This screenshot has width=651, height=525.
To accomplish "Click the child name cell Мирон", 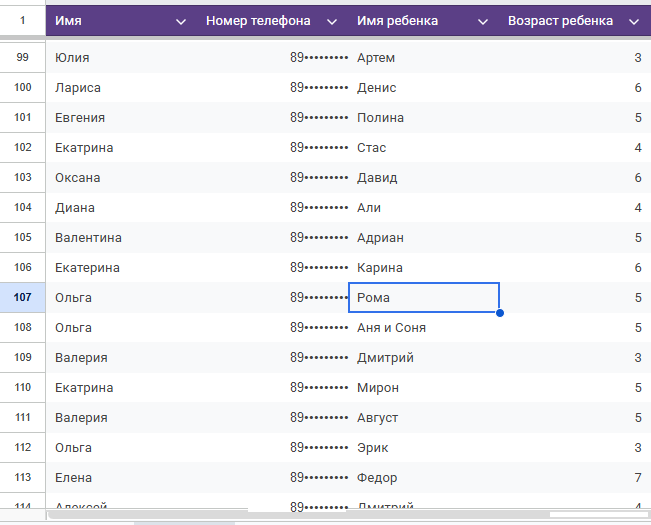I will [424, 387].
